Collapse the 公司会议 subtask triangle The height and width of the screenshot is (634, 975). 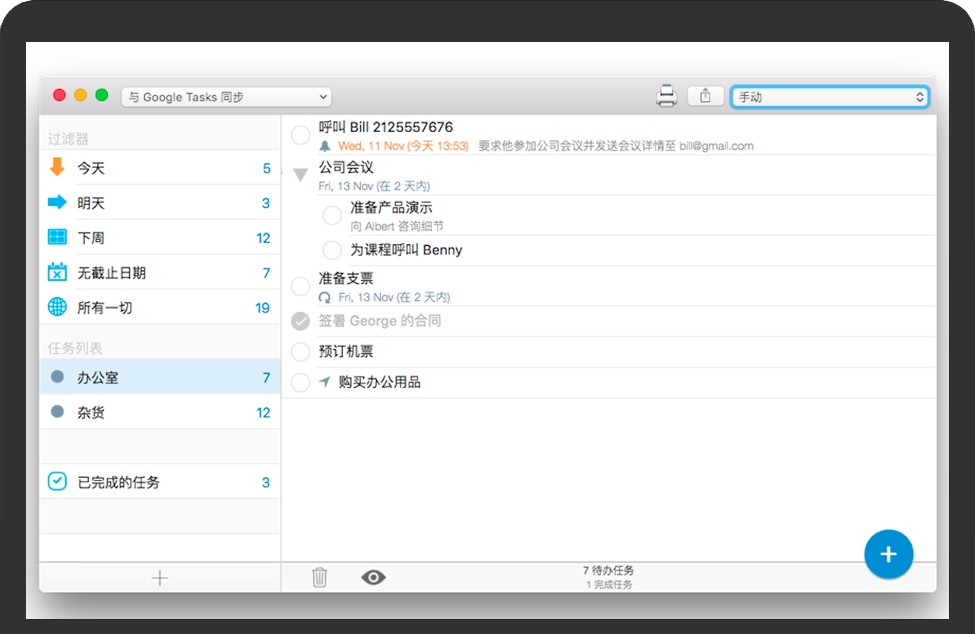[300, 175]
